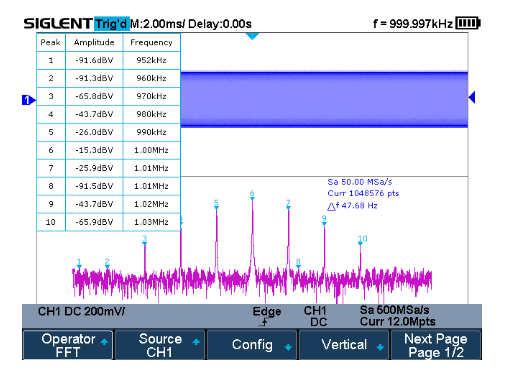506x371 pixels.
Task: Click the 1.02MHz frequency cell
Action: (x=151, y=204)
